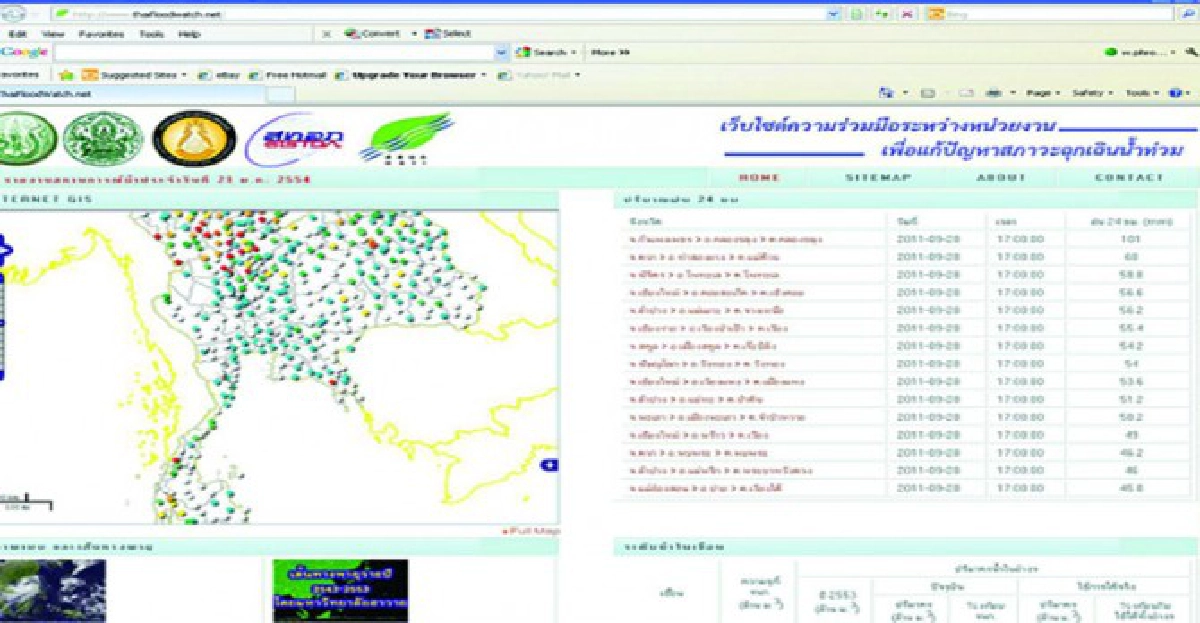Click the red stop loading icon

(906, 14)
